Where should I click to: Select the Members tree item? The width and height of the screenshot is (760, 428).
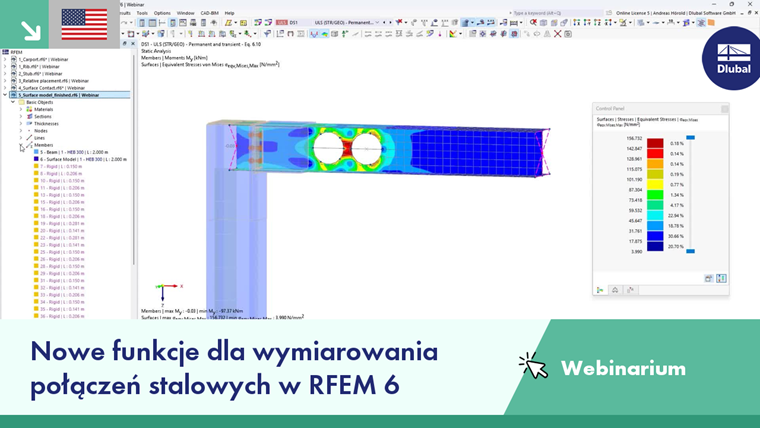43,145
